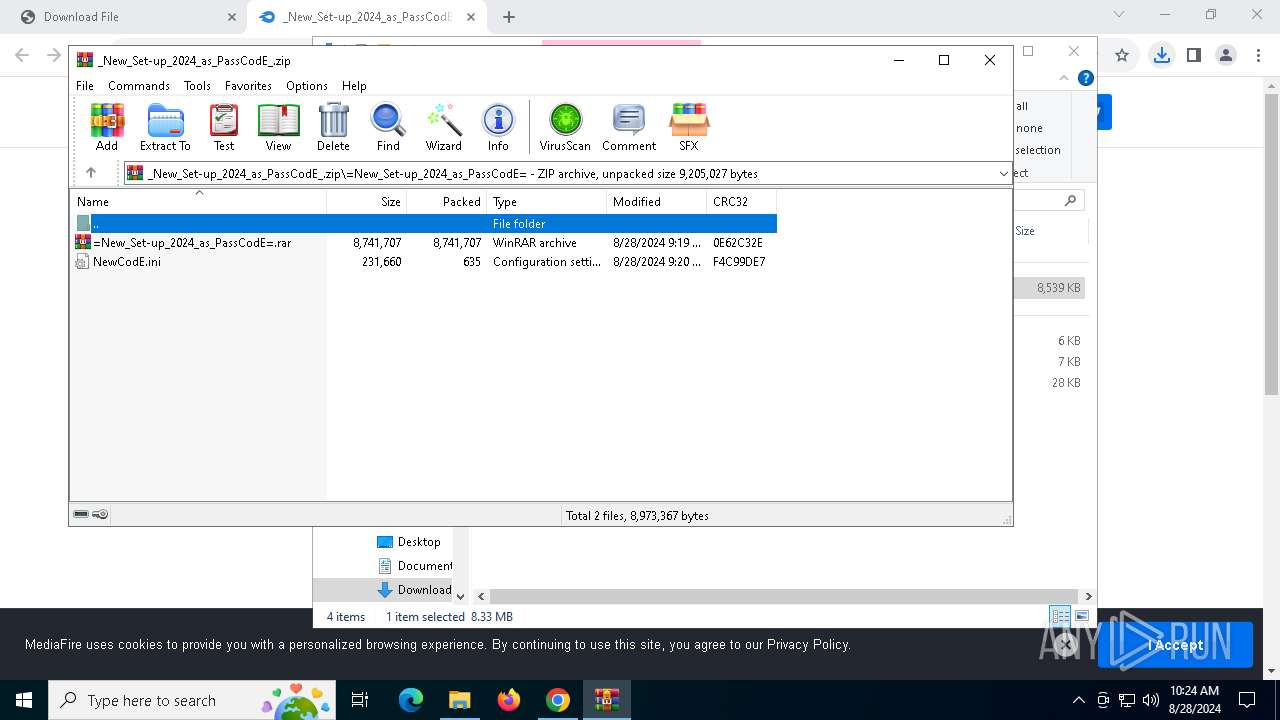Click the disk icon in WinRAR status bar
The image size is (1280, 720).
[x=81, y=514]
